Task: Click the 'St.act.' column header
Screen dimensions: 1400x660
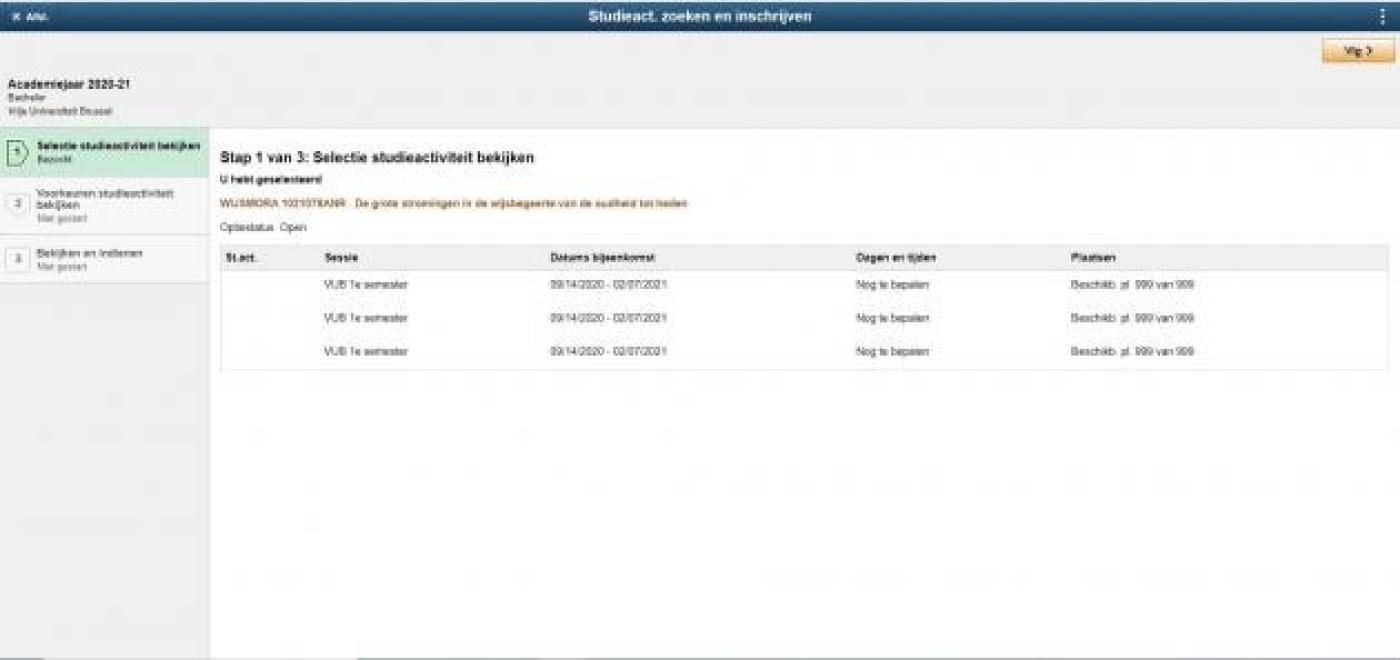Action: (x=241, y=258)
